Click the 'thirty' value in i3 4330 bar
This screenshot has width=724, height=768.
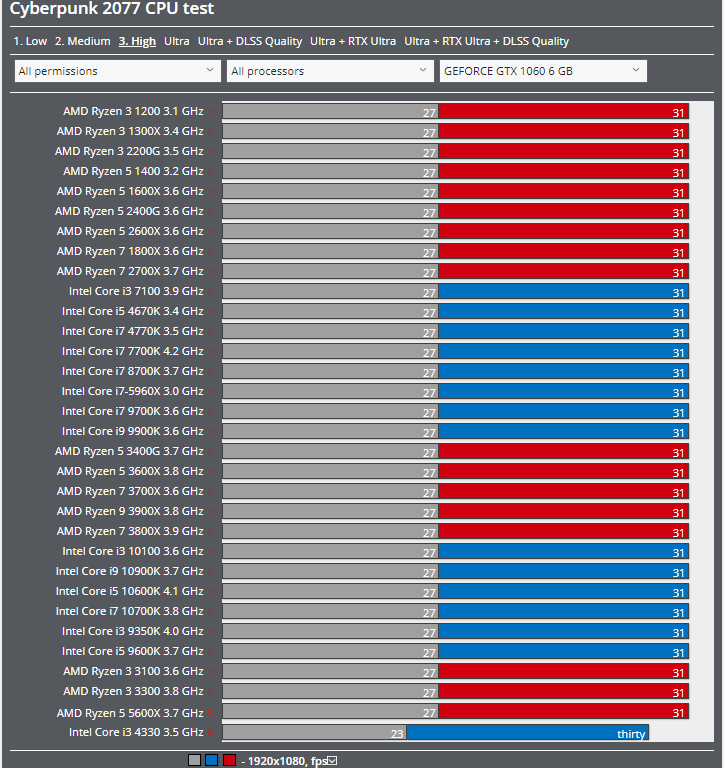pos(631,734)
